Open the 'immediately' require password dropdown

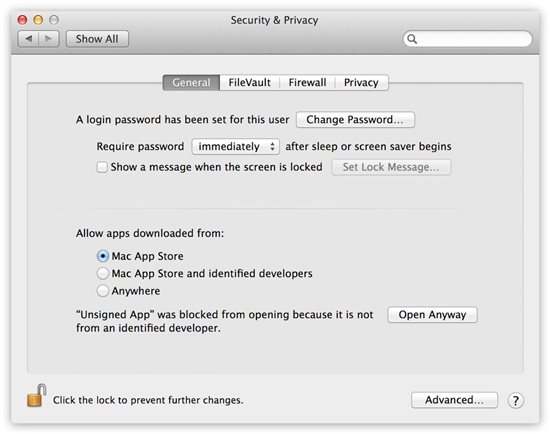coord(235,147)
